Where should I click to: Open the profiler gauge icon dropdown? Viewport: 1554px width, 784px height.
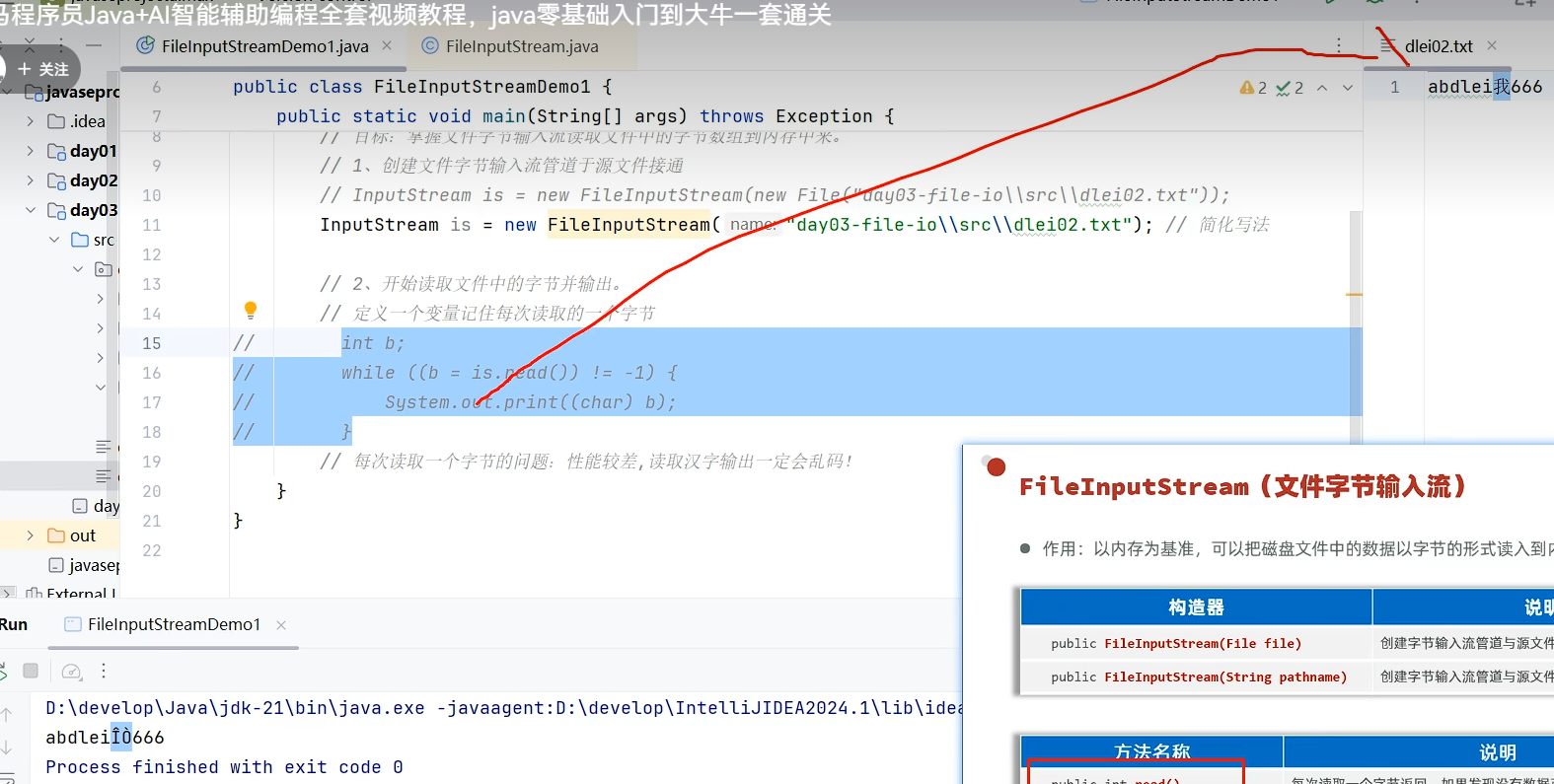(71, 671)
